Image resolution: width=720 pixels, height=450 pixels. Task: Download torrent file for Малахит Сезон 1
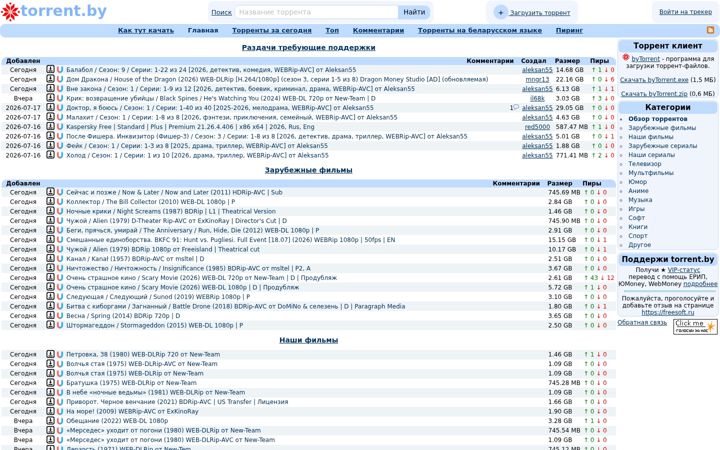tap(51, 117)
